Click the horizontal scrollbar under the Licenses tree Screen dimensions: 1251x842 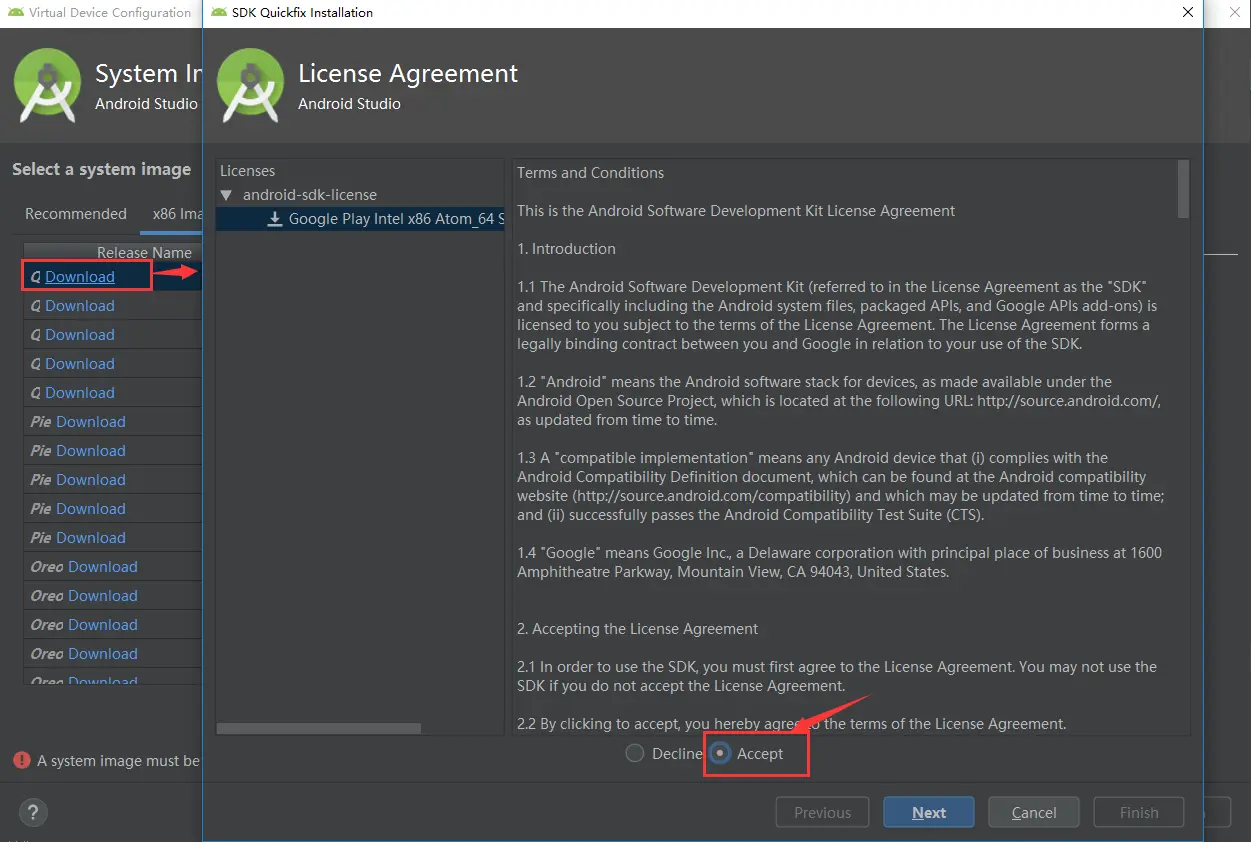pos(318,729)
